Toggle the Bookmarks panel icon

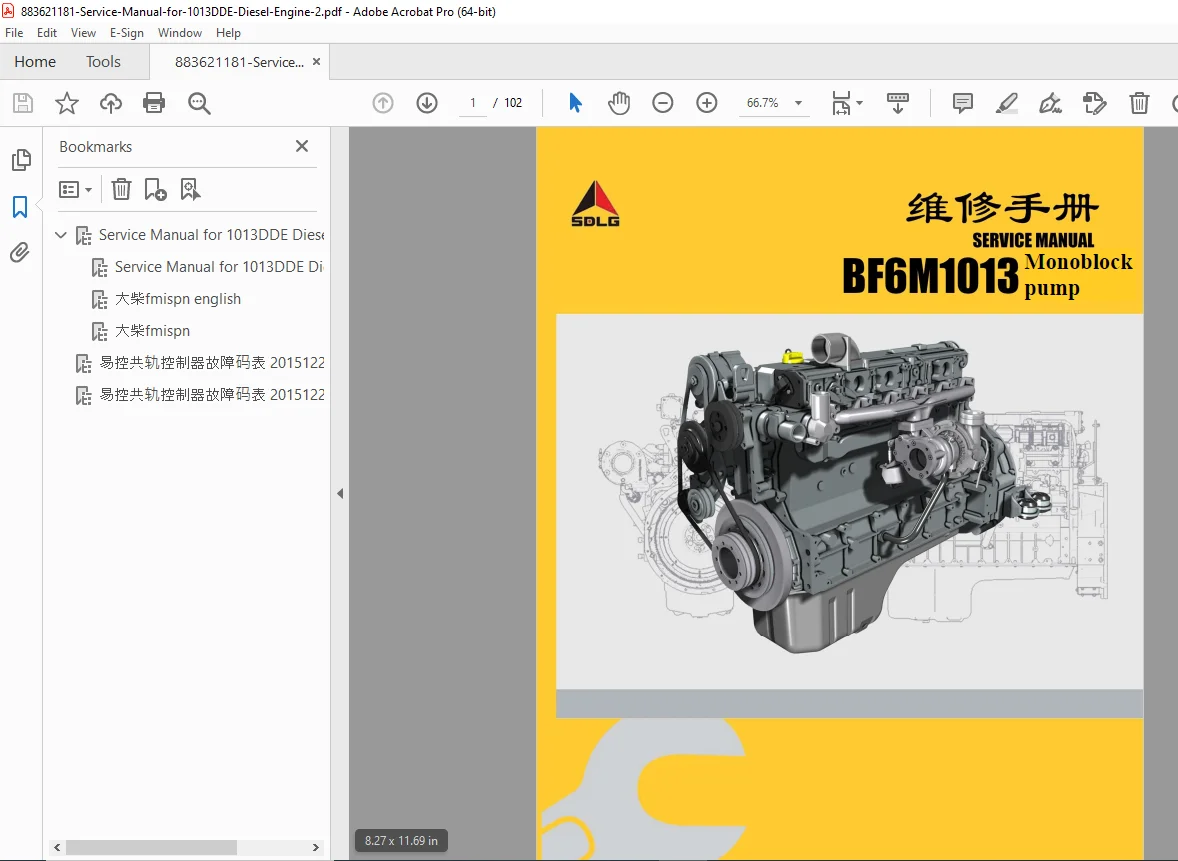tap(20, 207)
